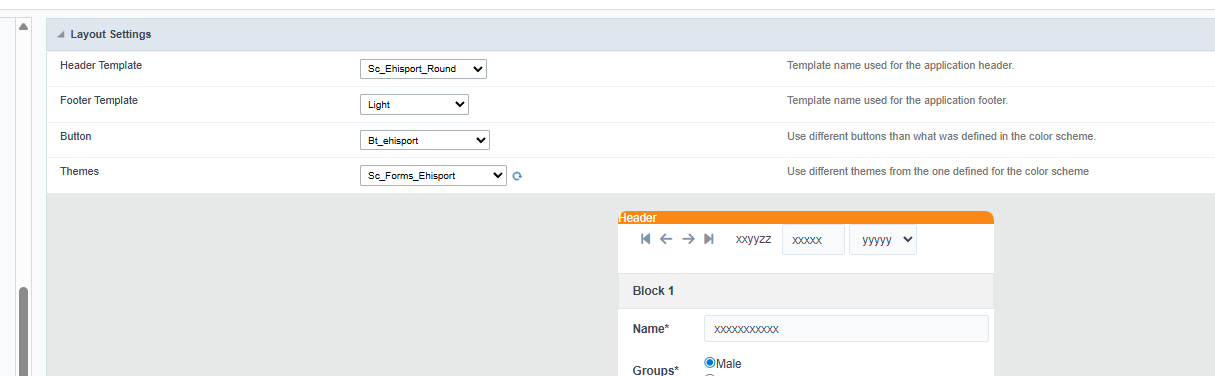Select the Male radio button
The image size is (1215, 376).
pos(710,363)
